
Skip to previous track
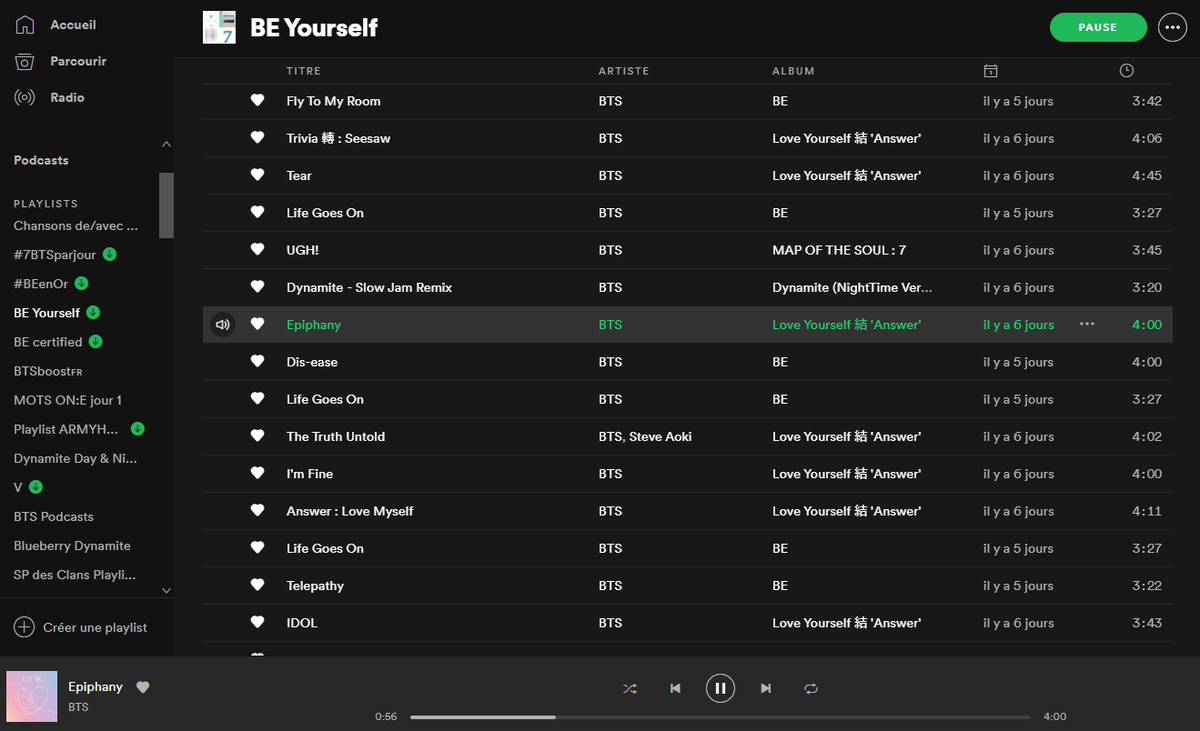tap(675, 689)
